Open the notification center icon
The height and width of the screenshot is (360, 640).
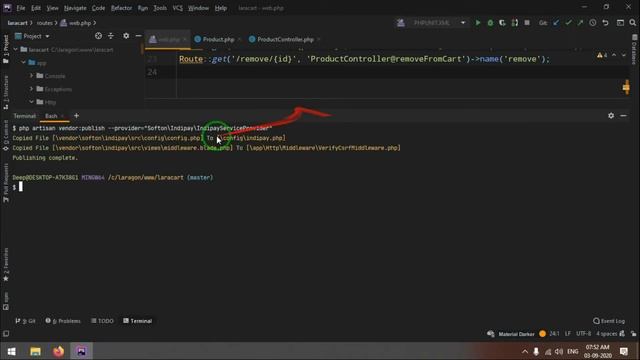pos(624,351)
